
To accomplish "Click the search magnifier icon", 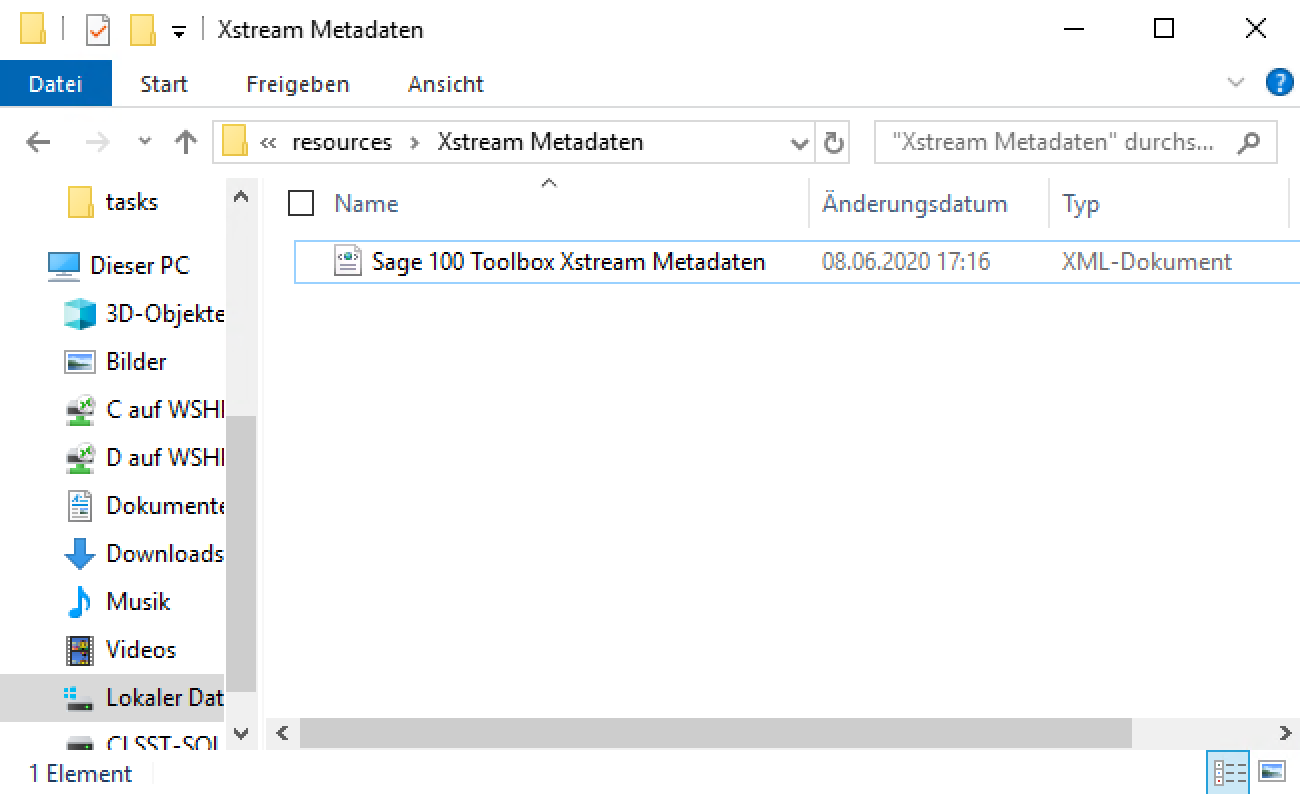I will click(1248, 143).
